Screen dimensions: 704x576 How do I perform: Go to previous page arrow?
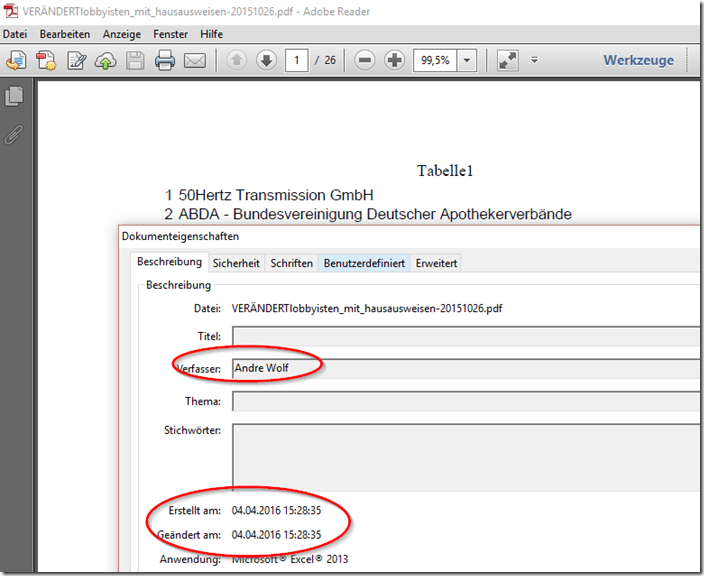click(236, 60)
